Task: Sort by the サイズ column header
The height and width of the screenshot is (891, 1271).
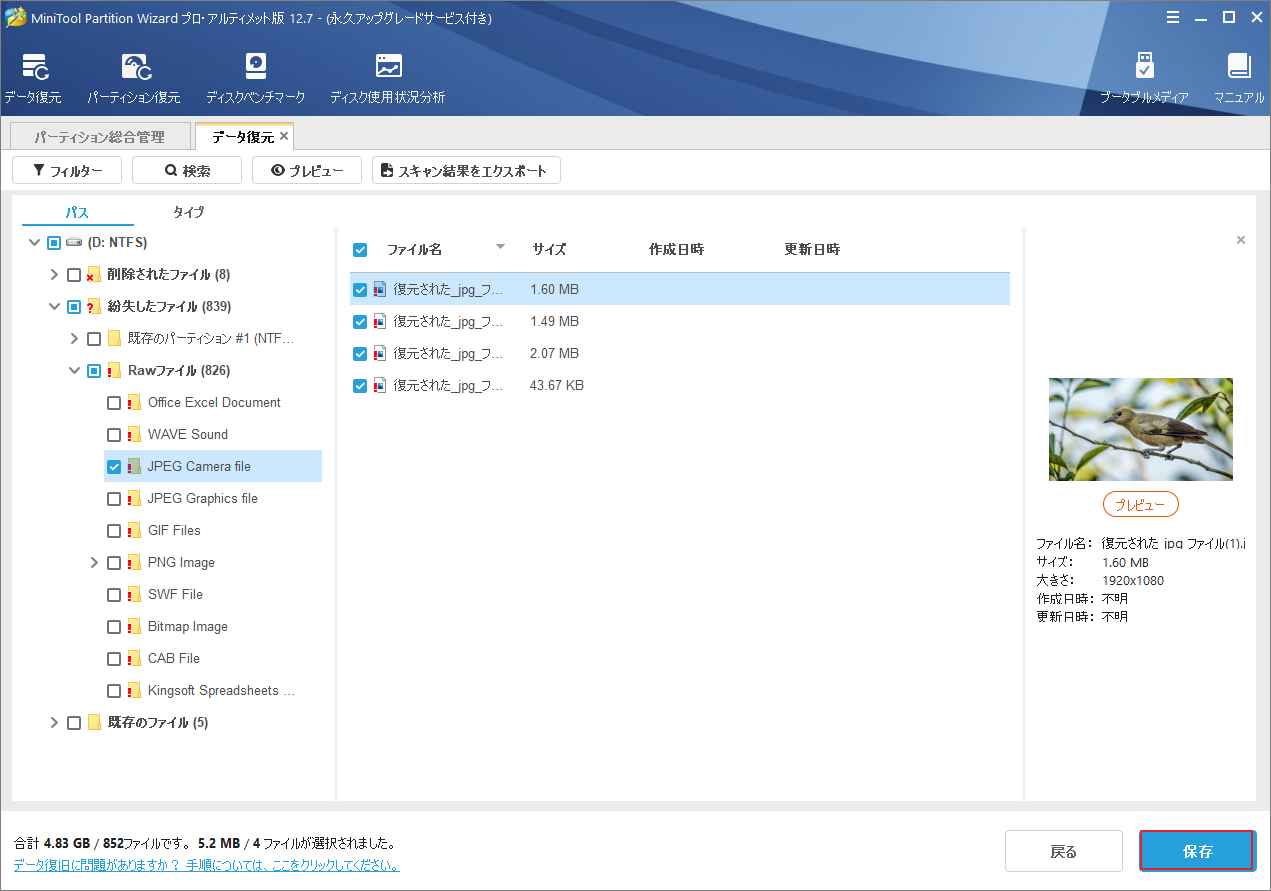Action: [x=549, y=250]
